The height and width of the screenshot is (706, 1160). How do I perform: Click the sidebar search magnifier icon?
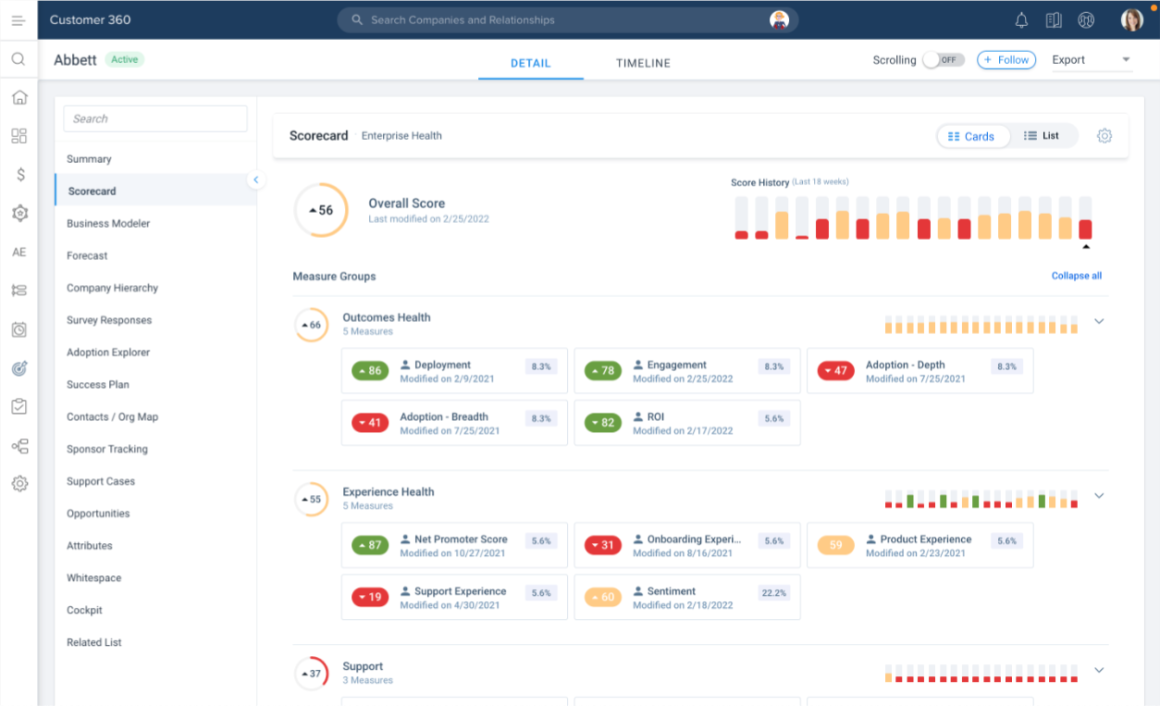18,59
